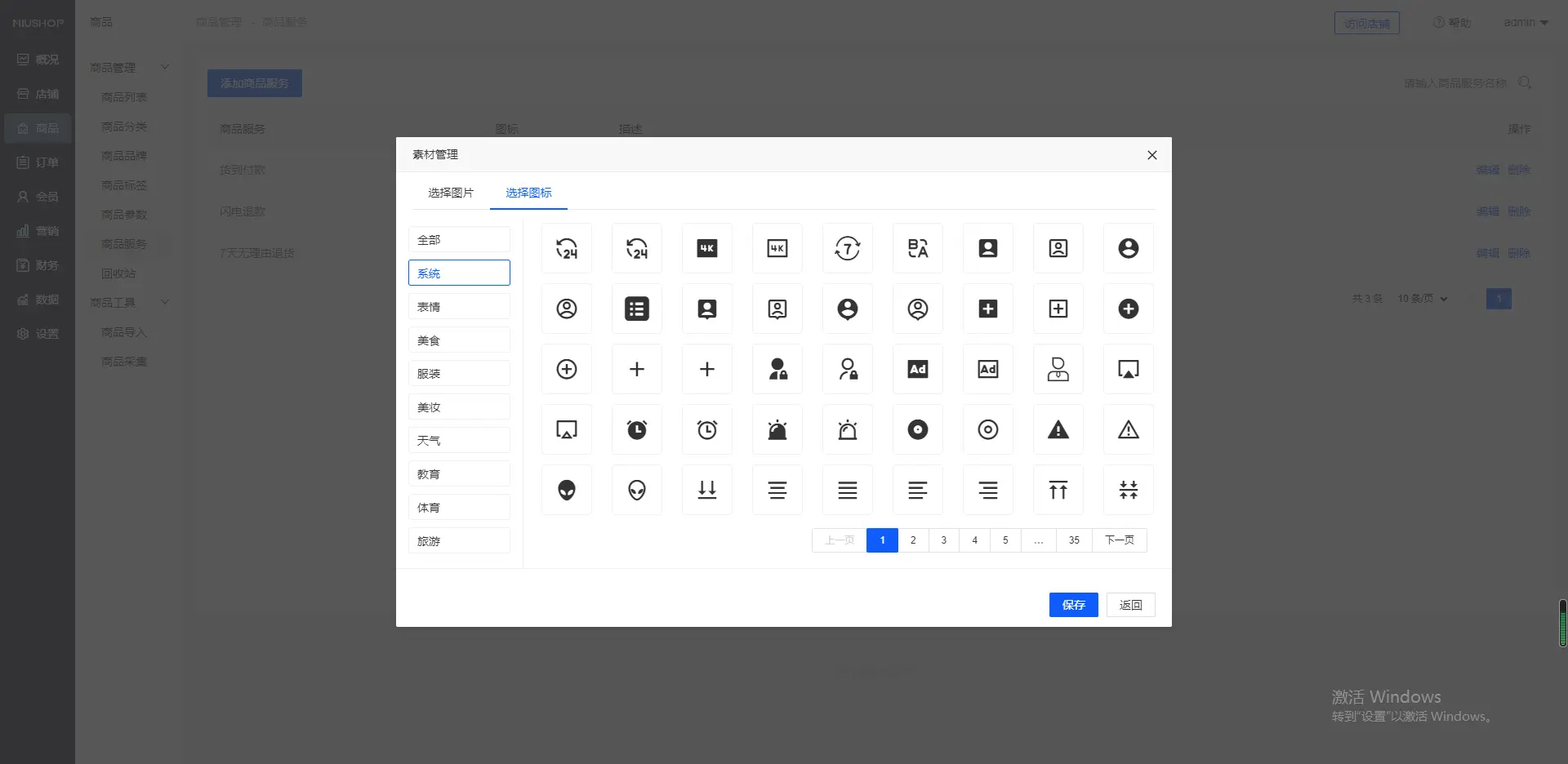1568x764 pixels.
Task: Select the center-aligned text lines icon
Action: coord(777,490)
